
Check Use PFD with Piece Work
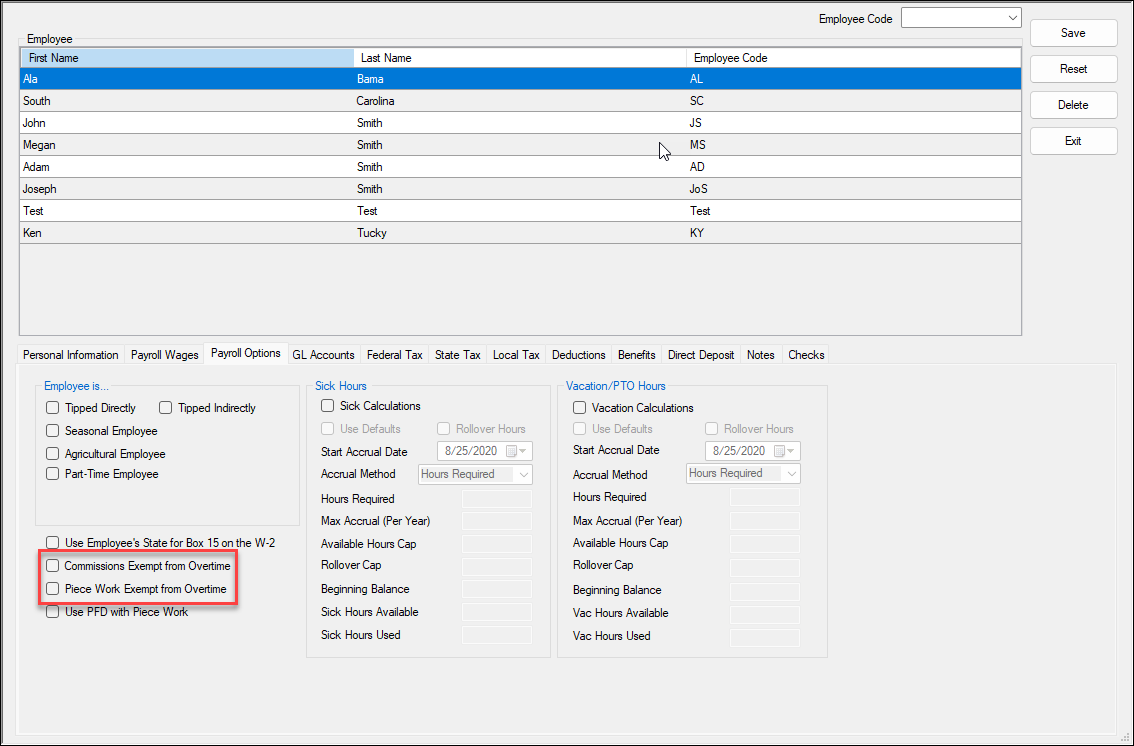coord(53,612)
